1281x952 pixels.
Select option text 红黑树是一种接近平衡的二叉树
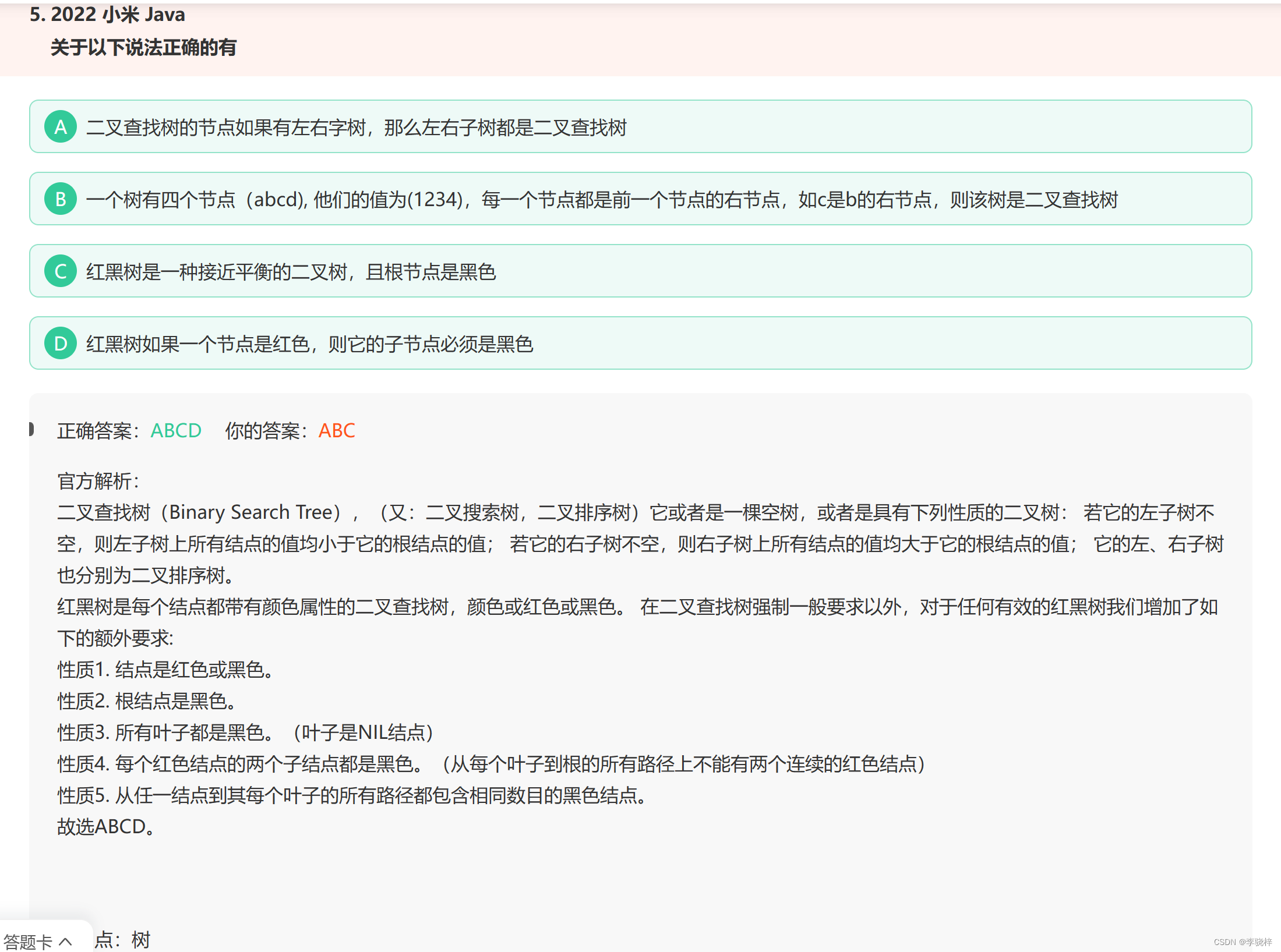[x=291, y=272]
